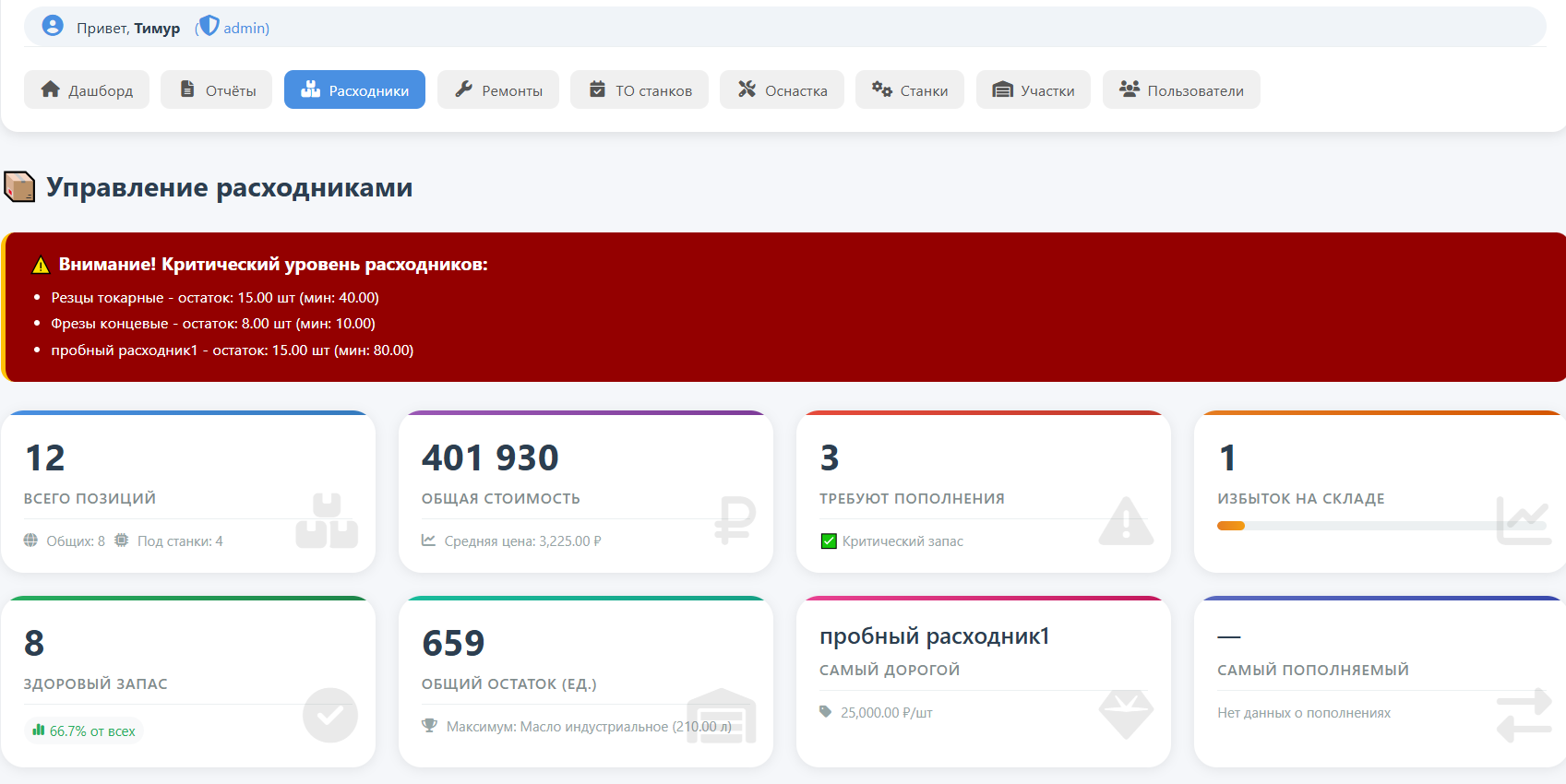Image resolution: width=1566 pixels, height=784 pixels.
Task: Click the пробный расходник1 alert line
Action: (233, 350)
